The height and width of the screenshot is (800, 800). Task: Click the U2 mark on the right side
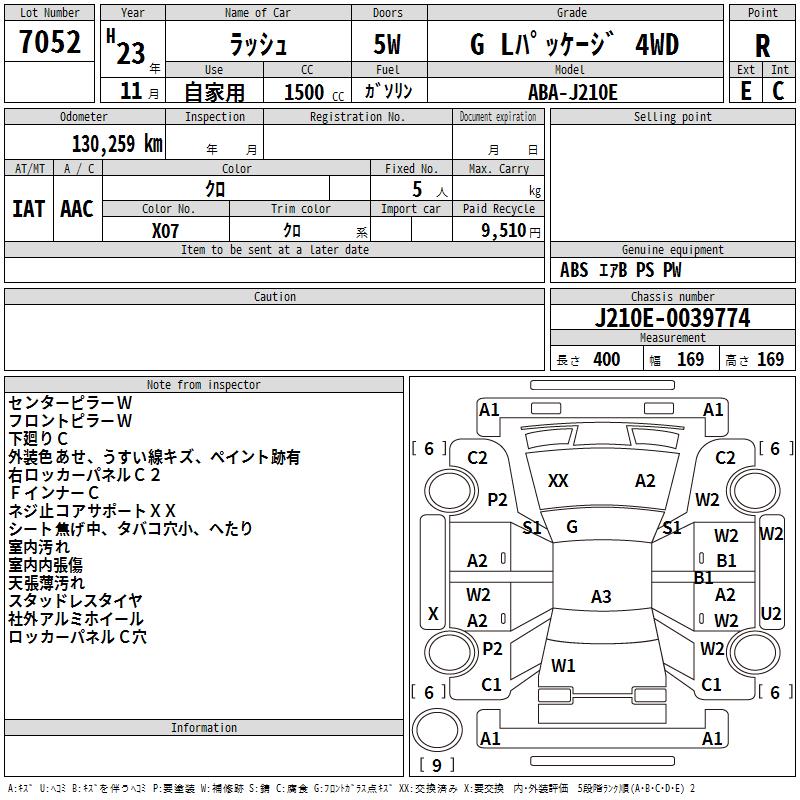point(770,614)
